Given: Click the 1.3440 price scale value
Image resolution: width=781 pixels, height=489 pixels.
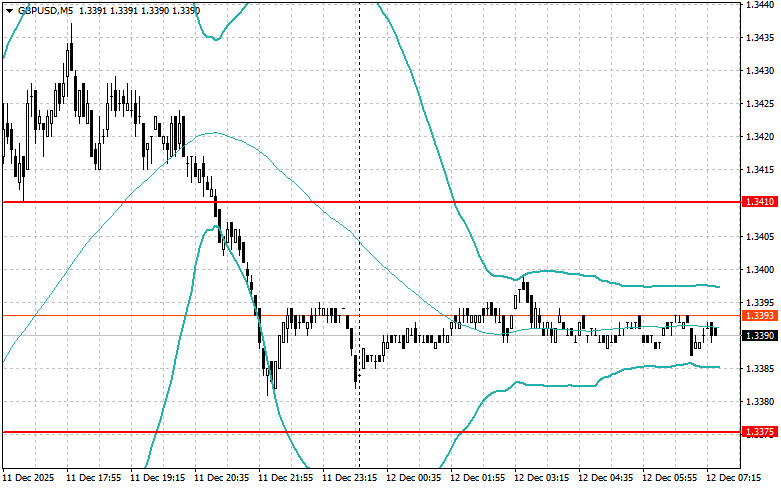Looking at the screenshot, I should 760,4.
